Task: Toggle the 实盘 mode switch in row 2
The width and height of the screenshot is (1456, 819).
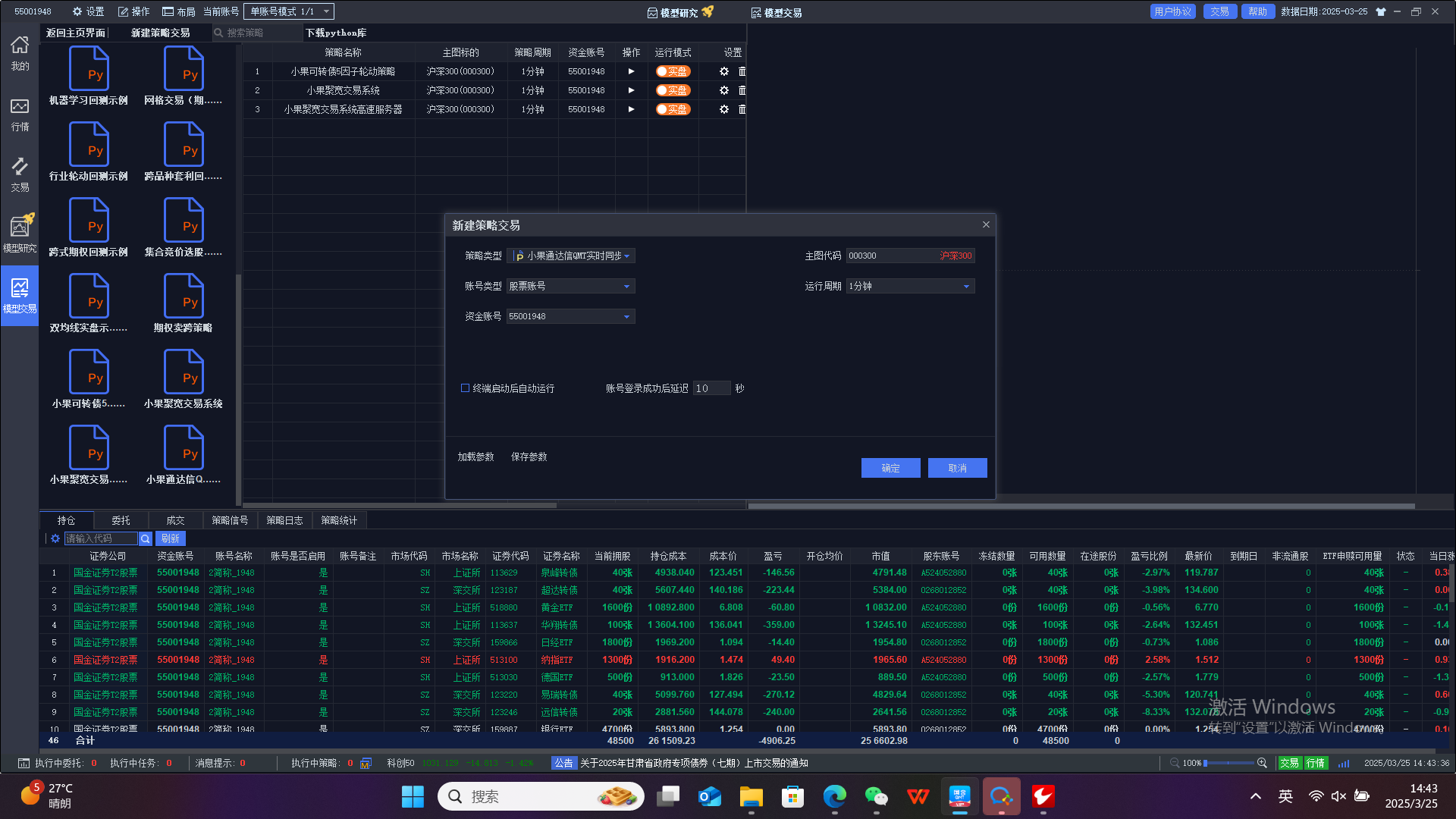Action: [673, 90]
